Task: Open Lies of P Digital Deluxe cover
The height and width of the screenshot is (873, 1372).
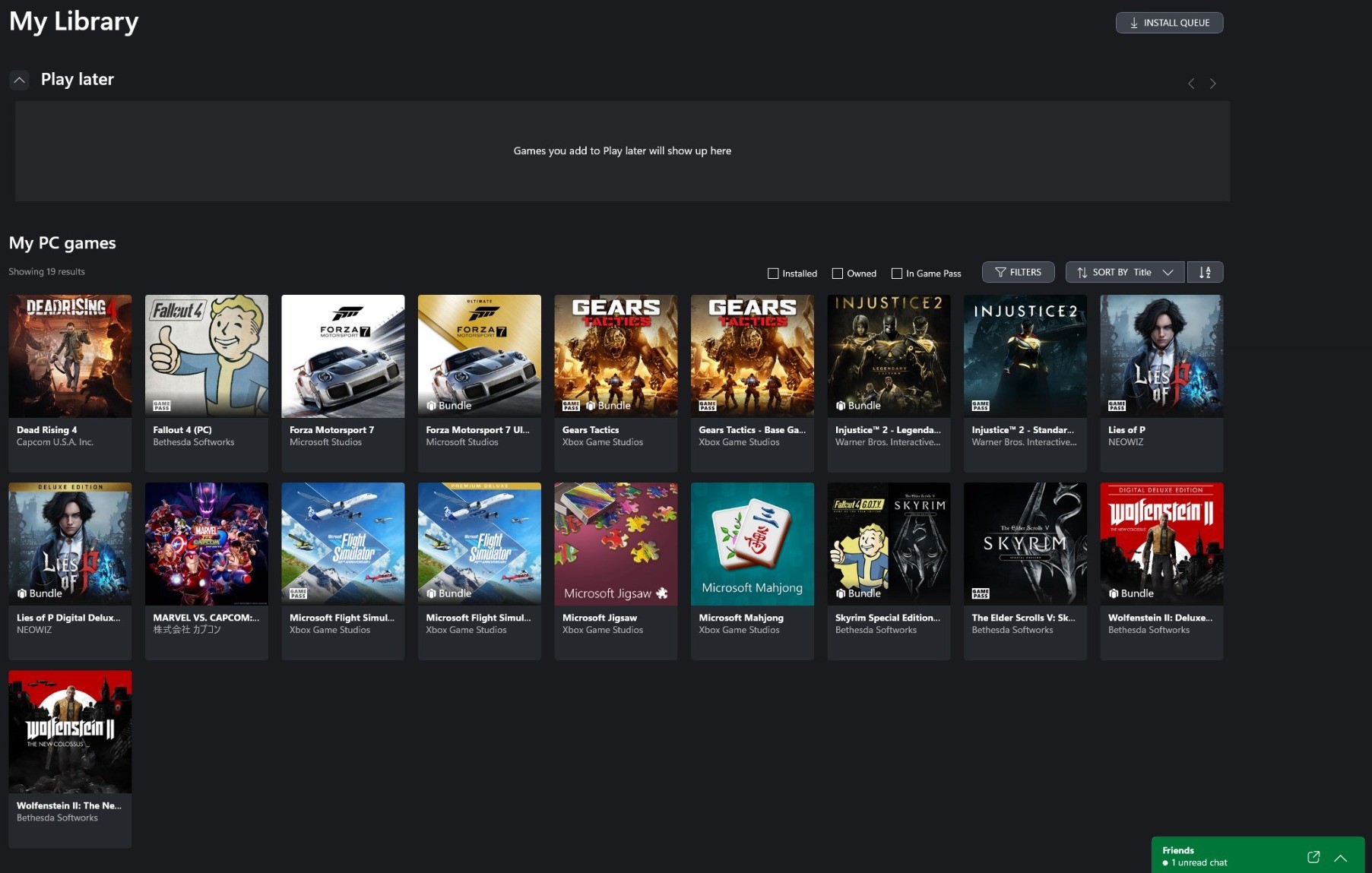Action: coord(70,544)
